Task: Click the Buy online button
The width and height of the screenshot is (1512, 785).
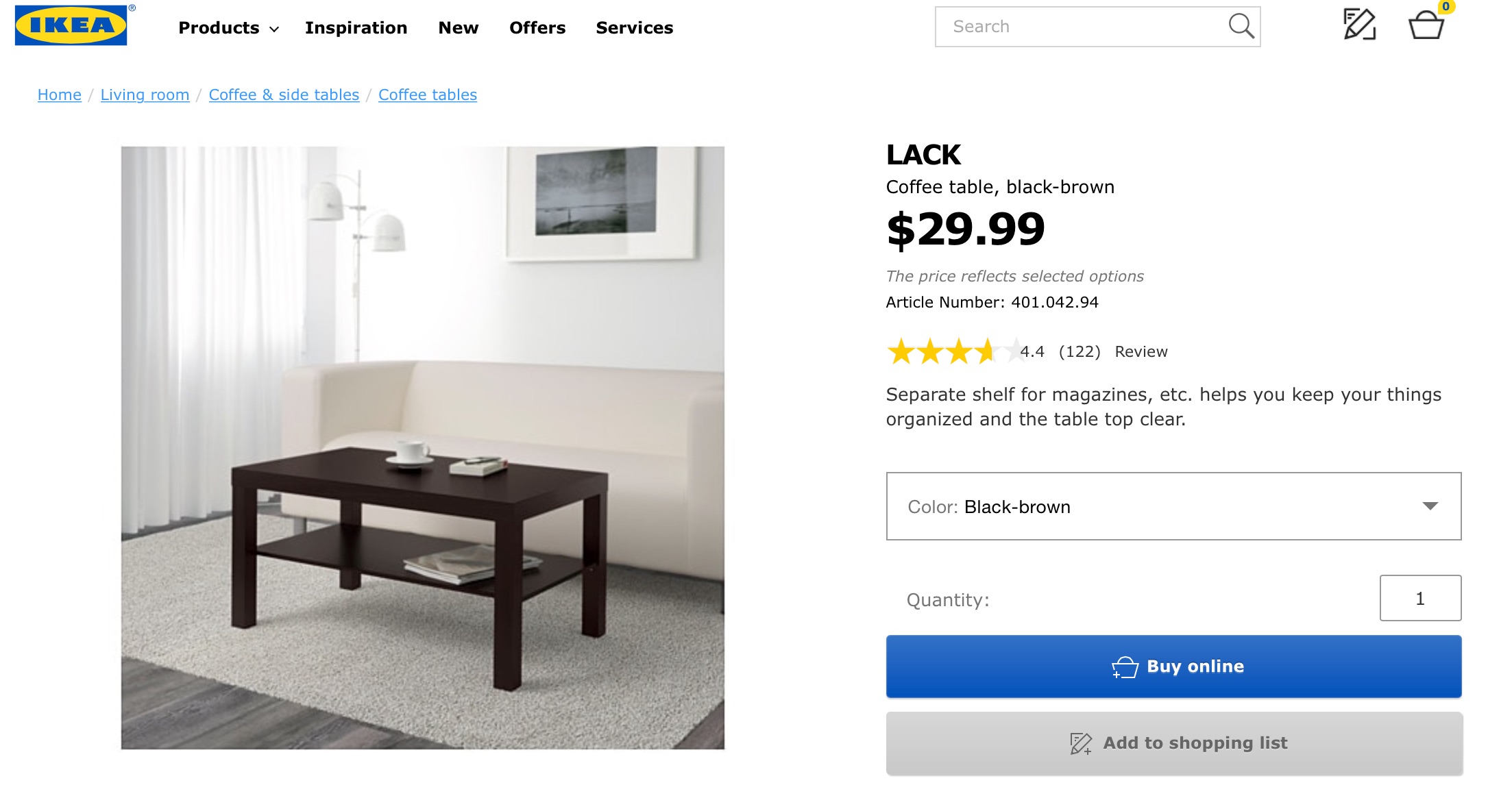Action: coord(1173,666)
